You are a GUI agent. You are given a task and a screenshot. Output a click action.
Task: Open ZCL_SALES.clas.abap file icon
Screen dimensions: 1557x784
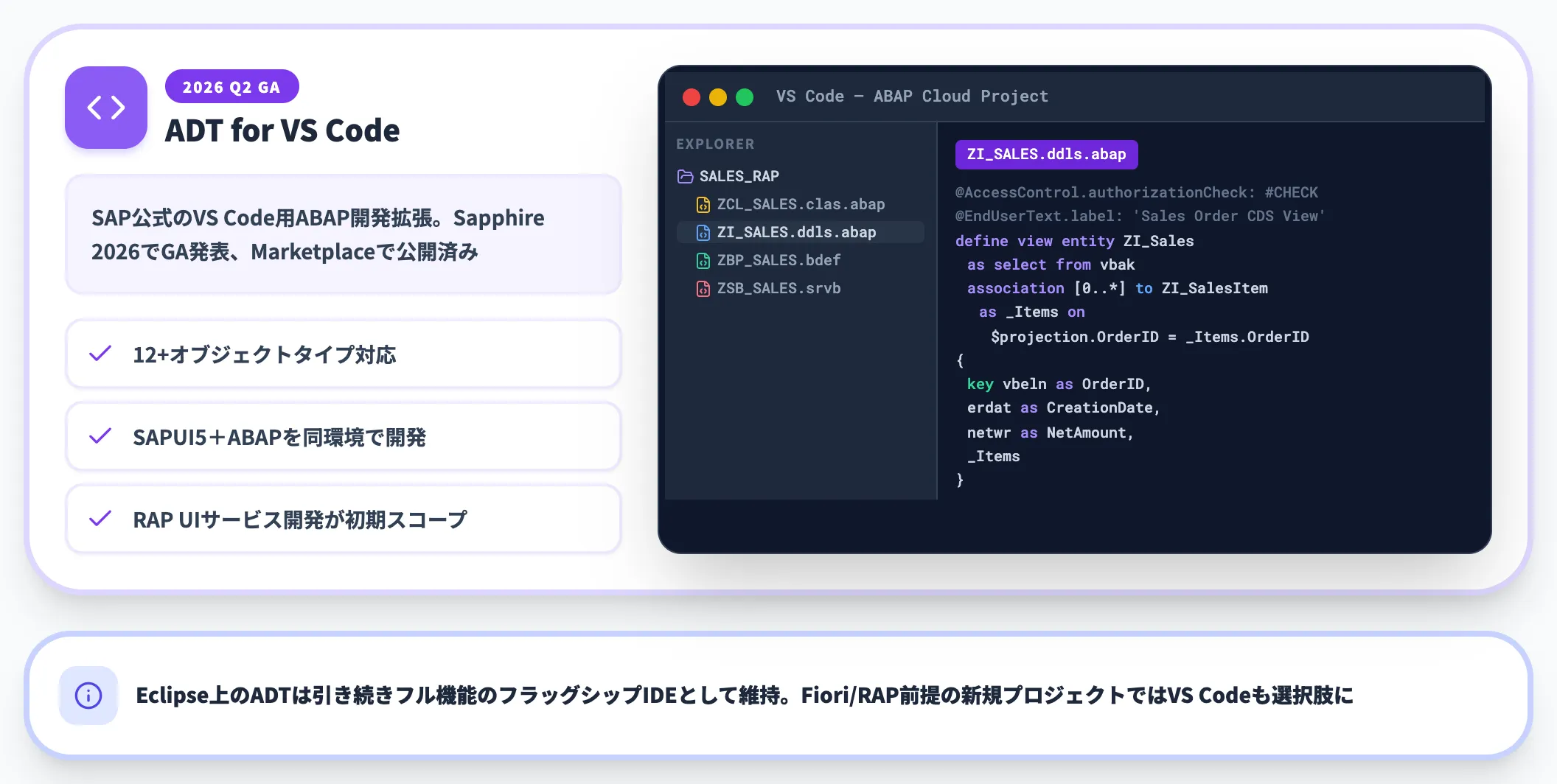click(x=703, y=204)
